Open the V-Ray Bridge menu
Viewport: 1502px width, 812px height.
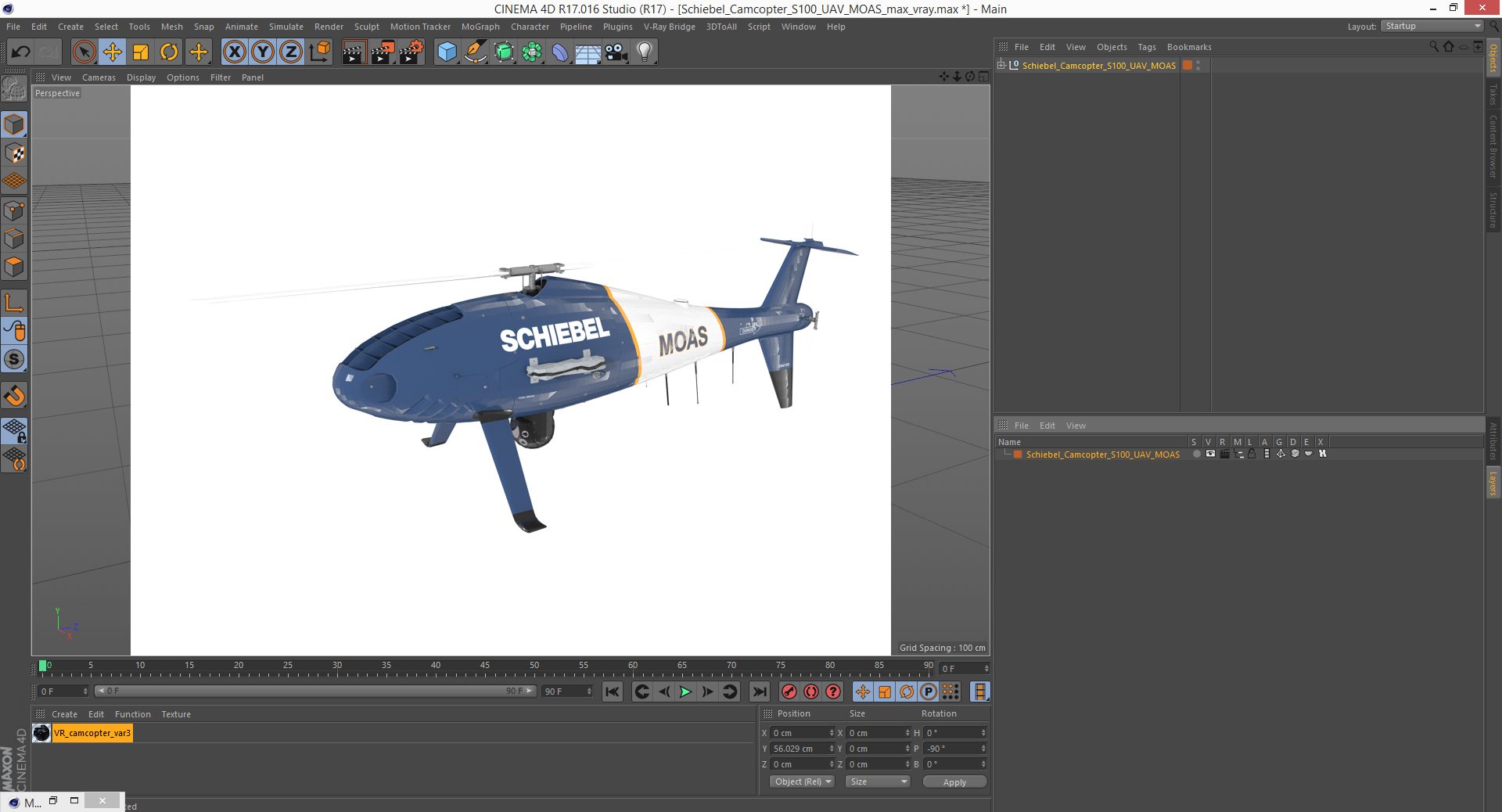pyautogui.click(x=670, y=27)
